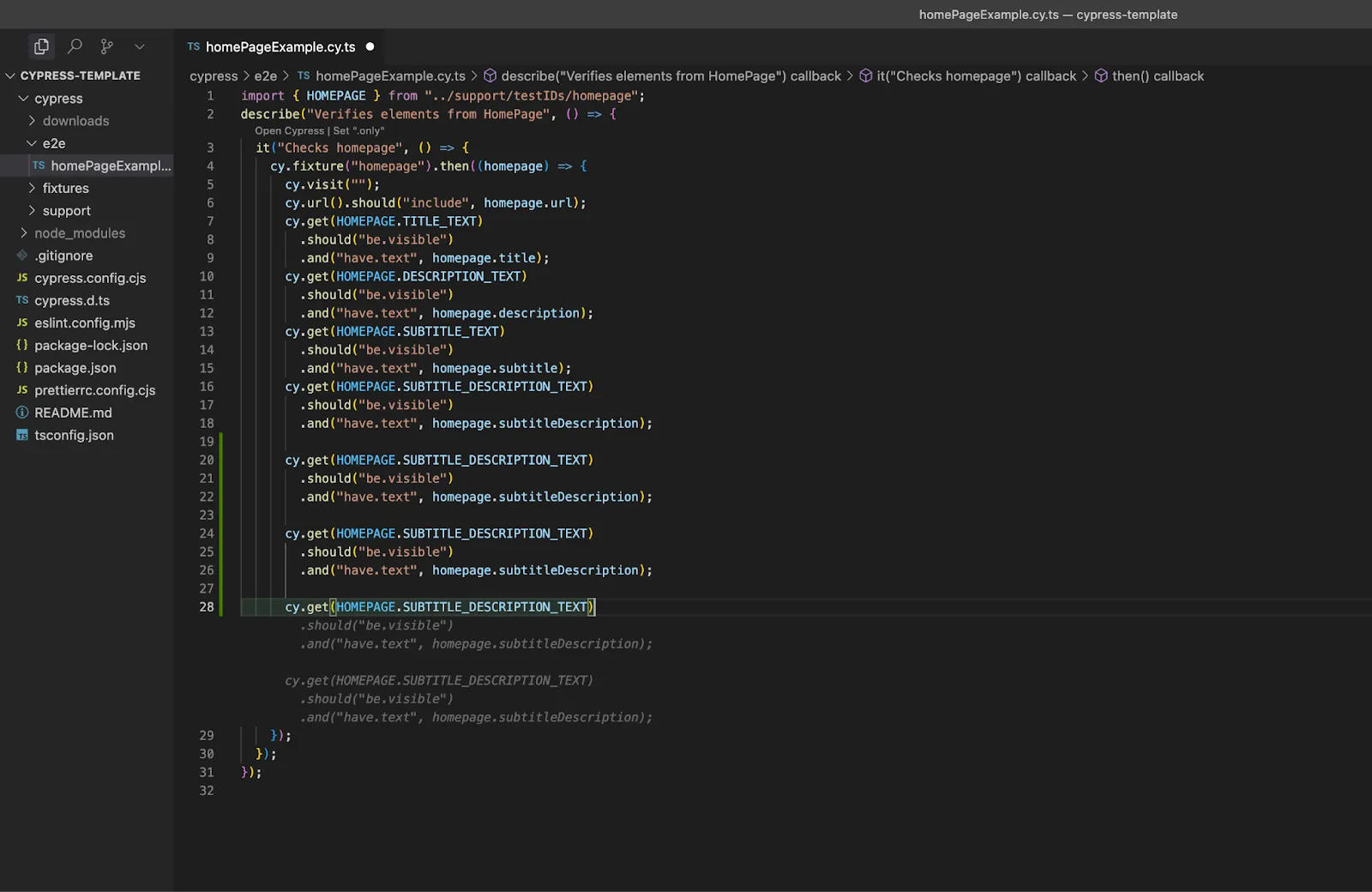Click the describe() callback breadcrumb
This screenshot has width=1372, height=892.
coord(671,76)
